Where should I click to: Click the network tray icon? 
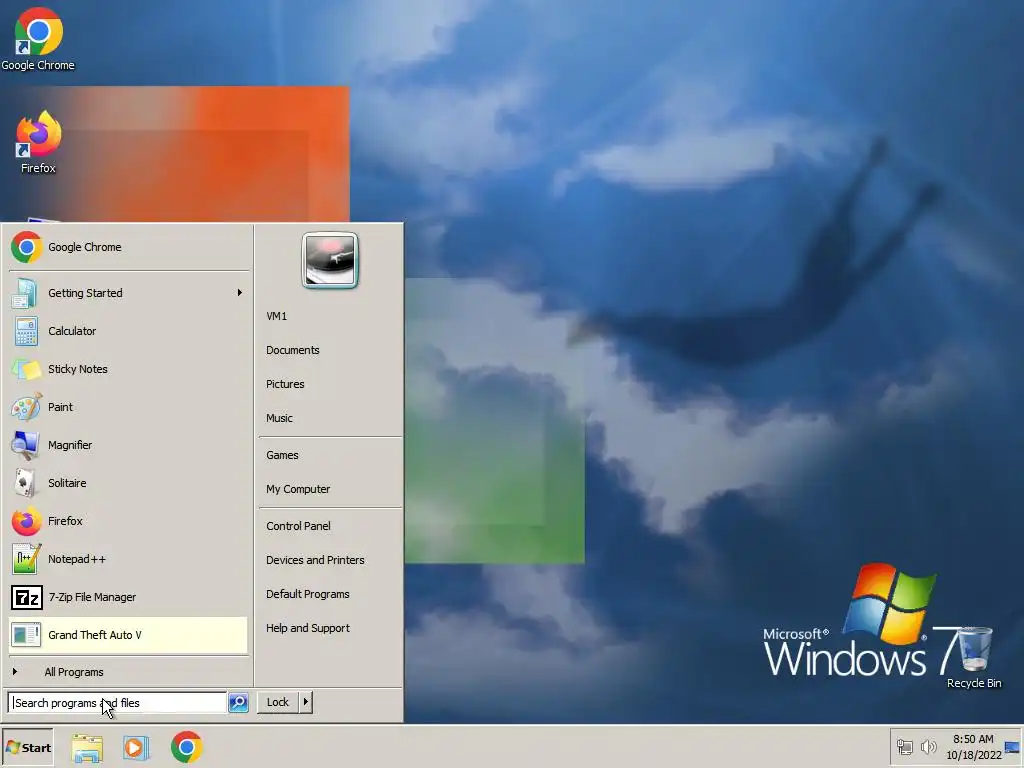904,747
